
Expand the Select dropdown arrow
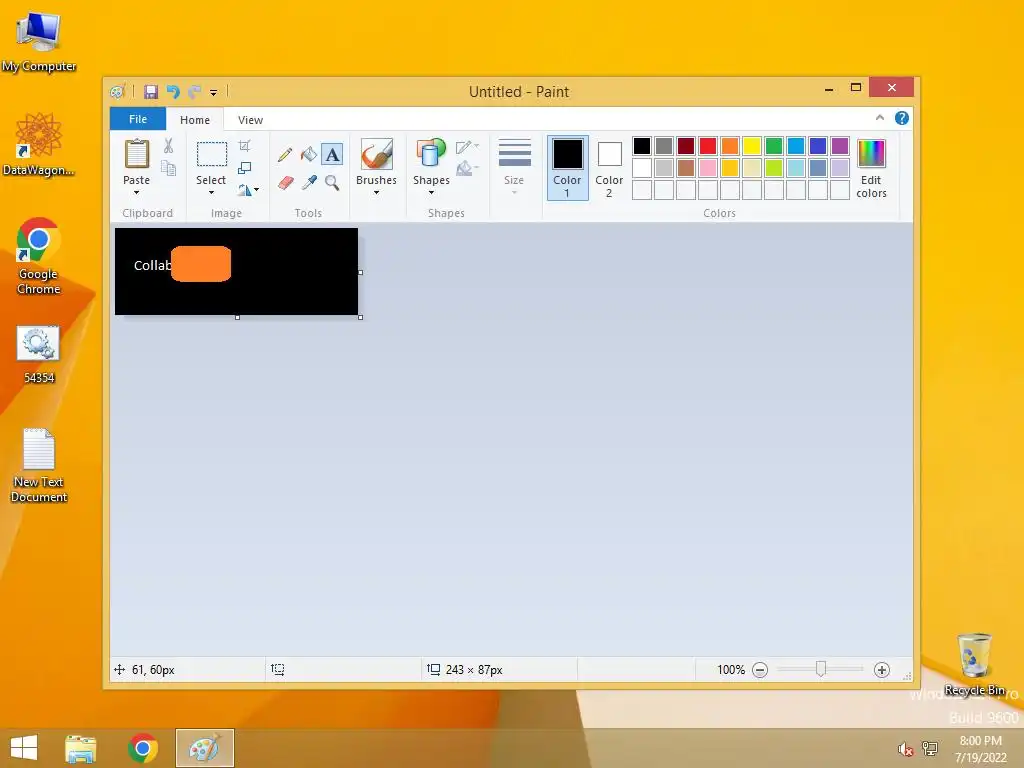tap(211, 193)
